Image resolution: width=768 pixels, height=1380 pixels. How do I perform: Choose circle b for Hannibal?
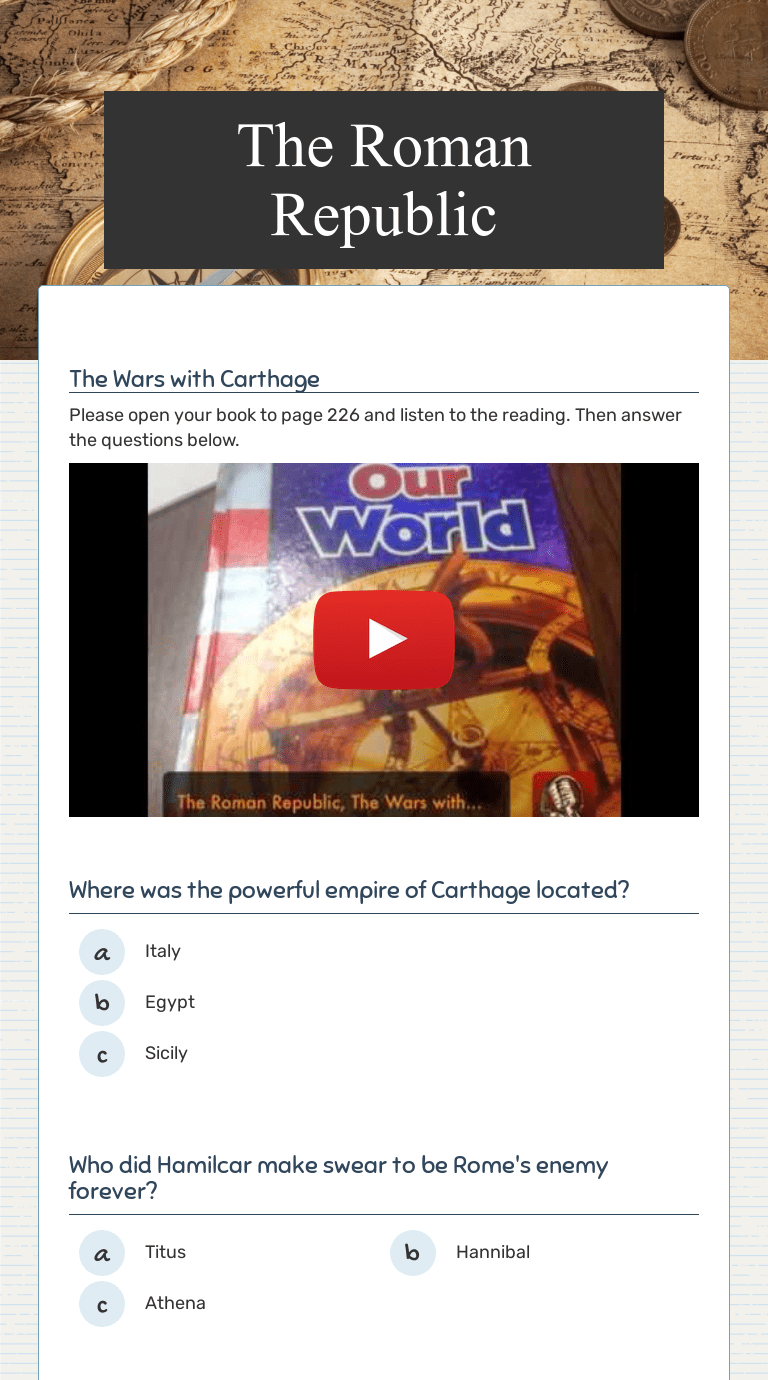413,1253
